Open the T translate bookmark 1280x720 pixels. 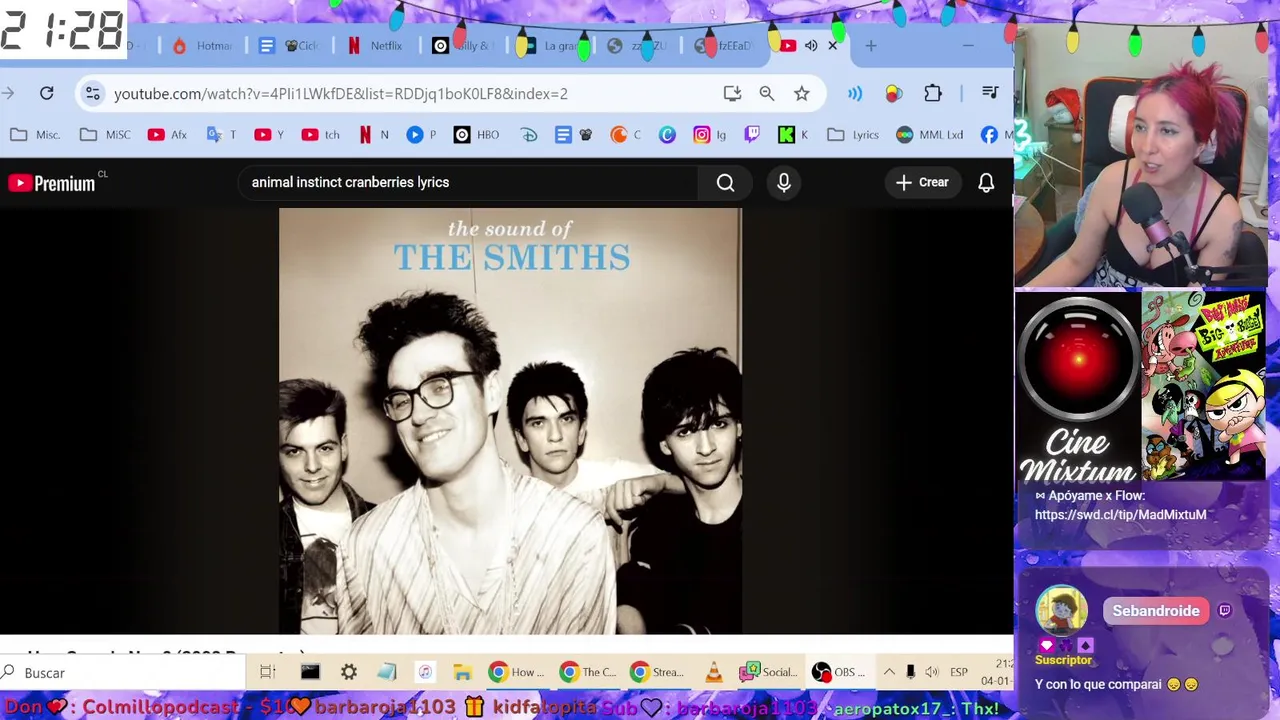point(221,135)
